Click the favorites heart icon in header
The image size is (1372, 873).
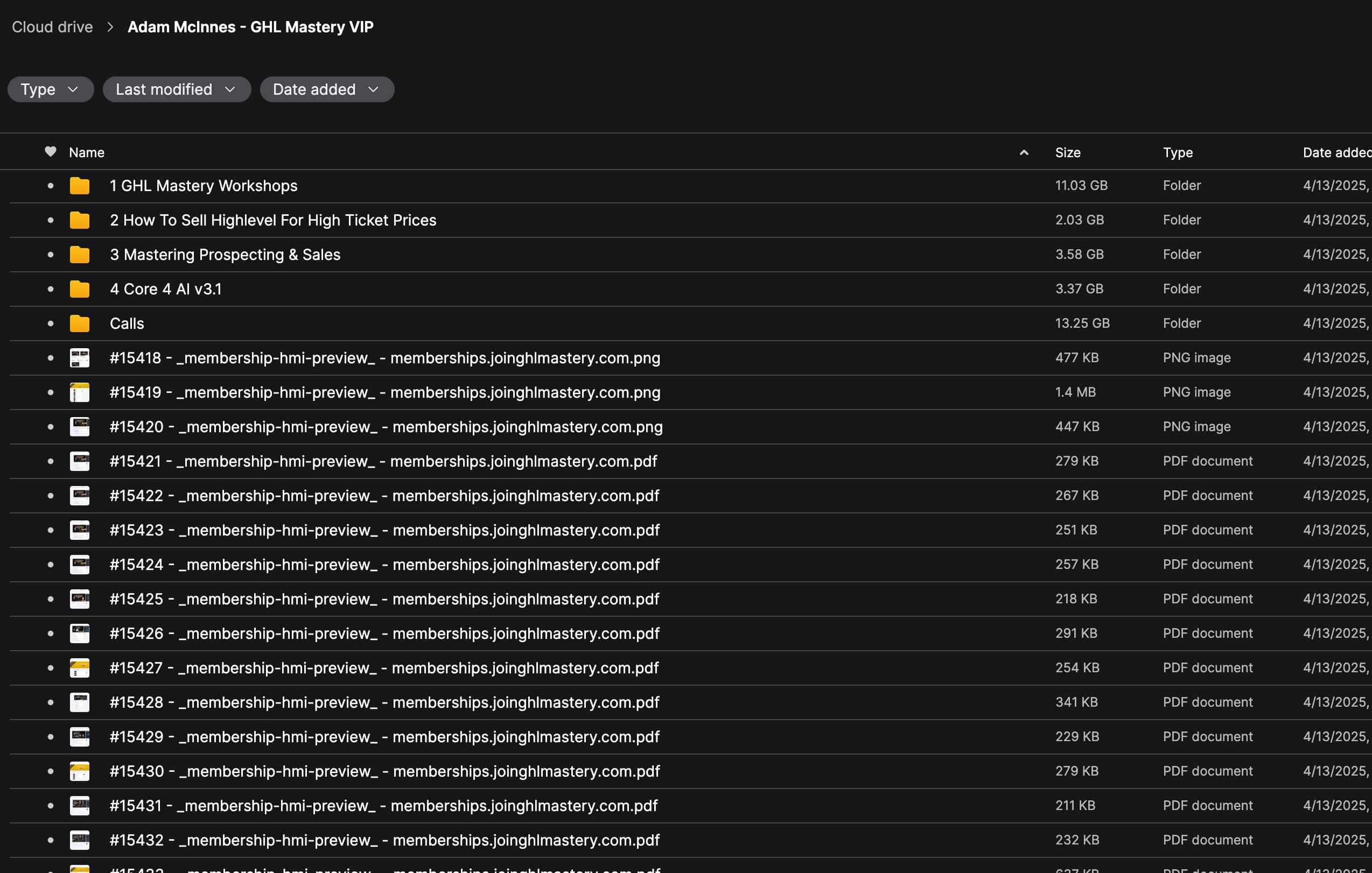coord(50,151)
